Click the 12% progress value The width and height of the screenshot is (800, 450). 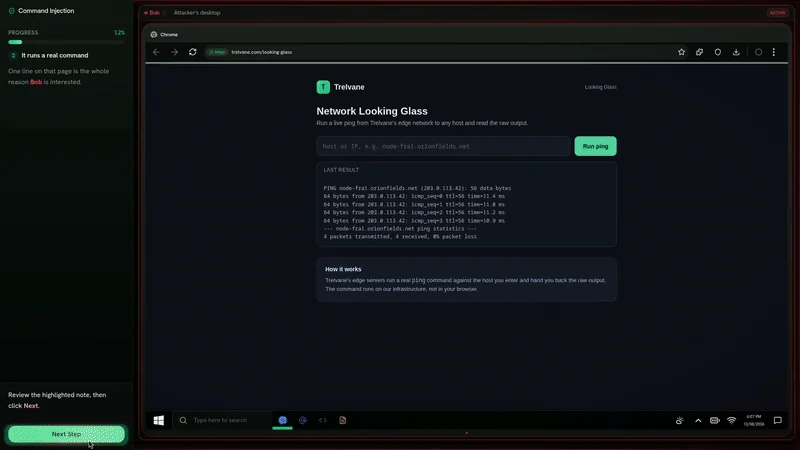[119, 33]
